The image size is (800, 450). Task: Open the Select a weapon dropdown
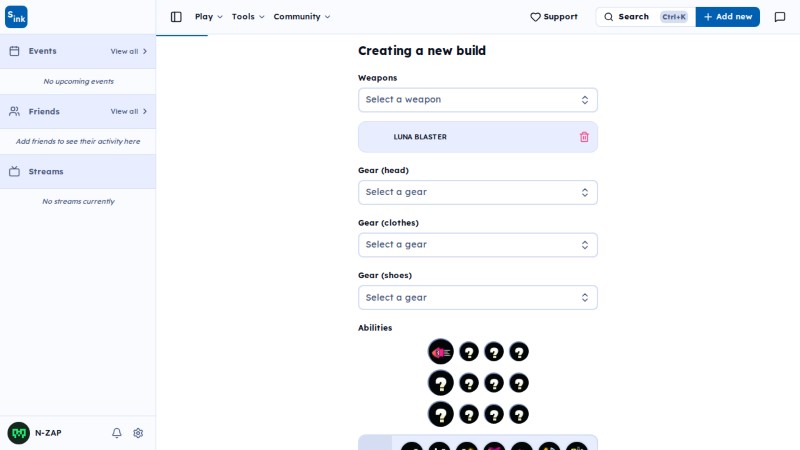click(478, 100)
